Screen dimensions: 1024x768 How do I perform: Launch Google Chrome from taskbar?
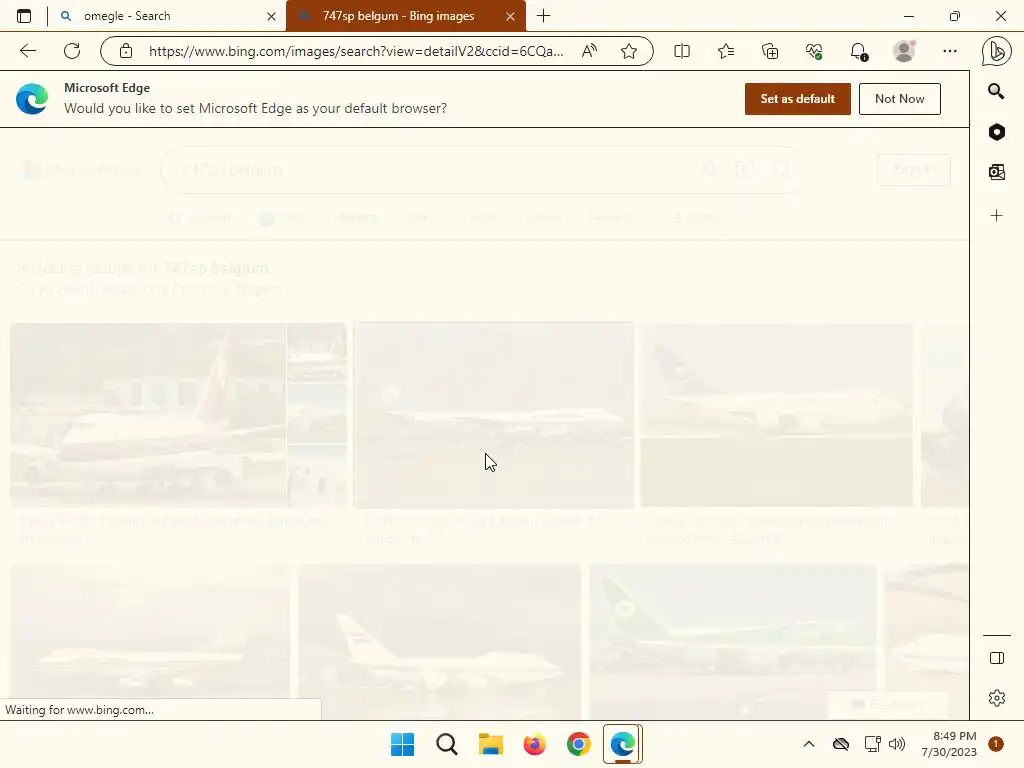pos(579,744)
